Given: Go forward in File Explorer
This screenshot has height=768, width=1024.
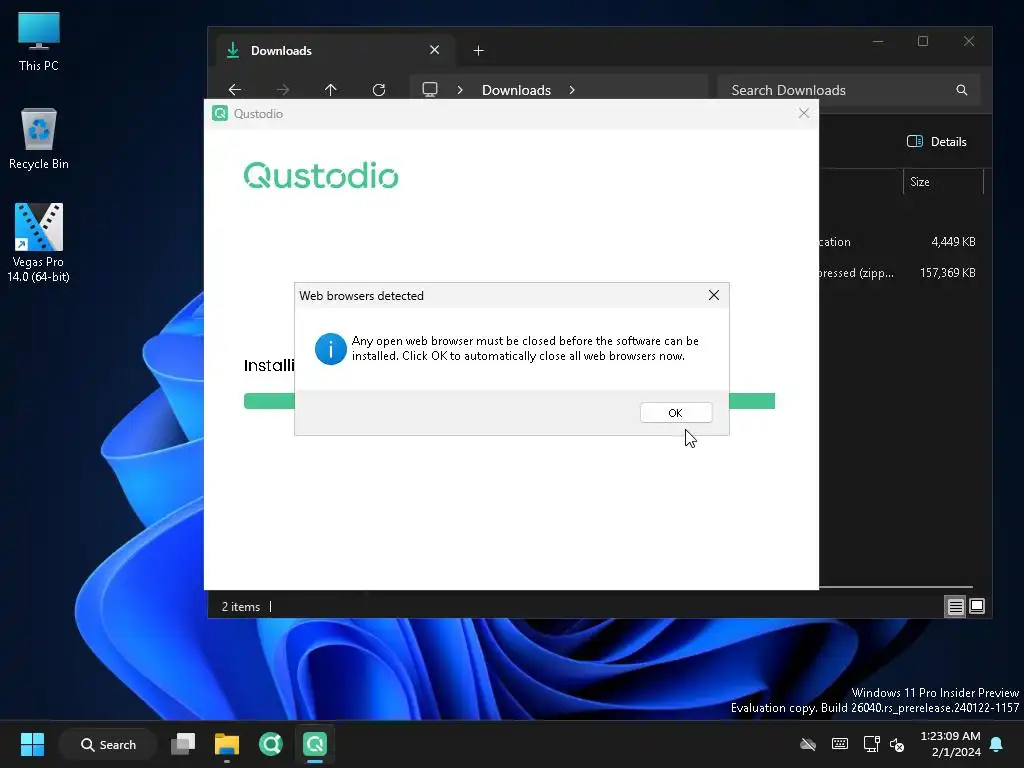Looking at the screenshot, I should (x=283, y=89).
